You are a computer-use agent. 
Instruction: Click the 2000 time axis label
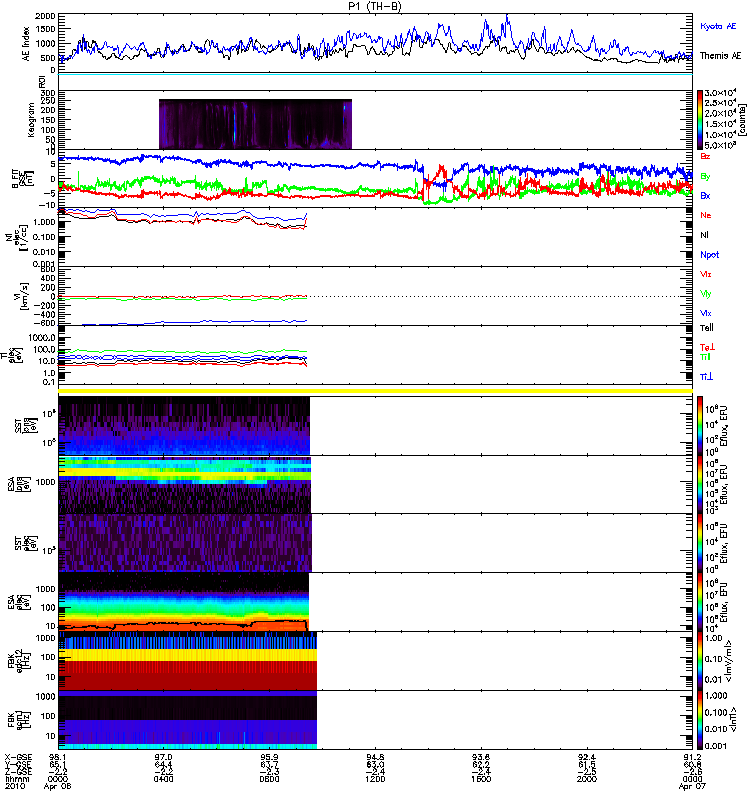[x=587, y=779]
